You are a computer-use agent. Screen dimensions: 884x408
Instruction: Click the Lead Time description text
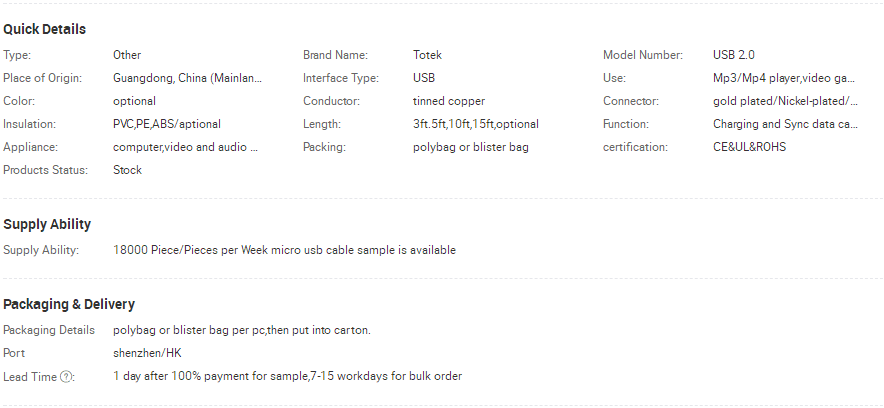pyautogui.click(x=288, y=376)
